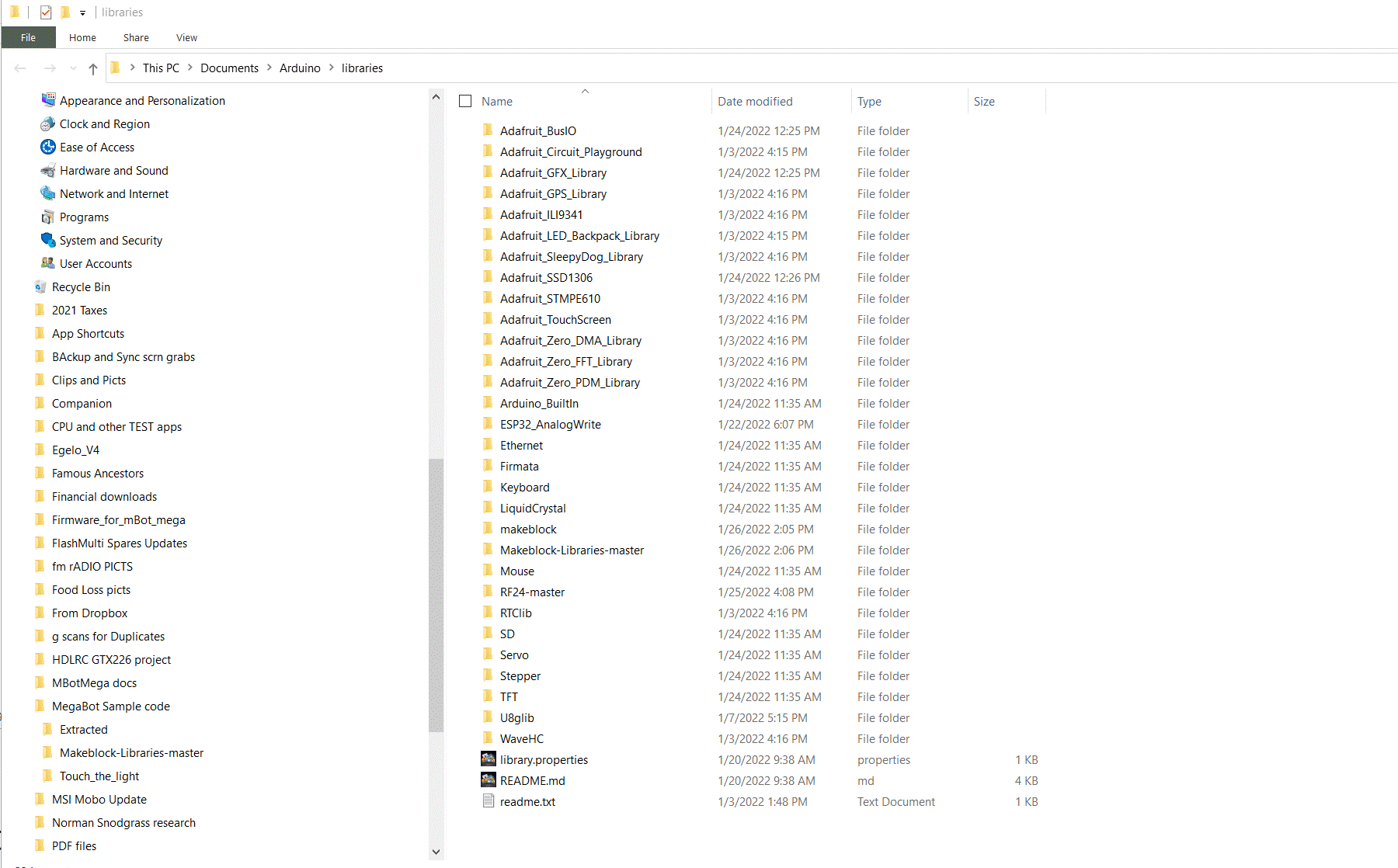Click the Hardware and Sound icon
This screenshot has height=868, width=1398.
click(x=48, y=170)
